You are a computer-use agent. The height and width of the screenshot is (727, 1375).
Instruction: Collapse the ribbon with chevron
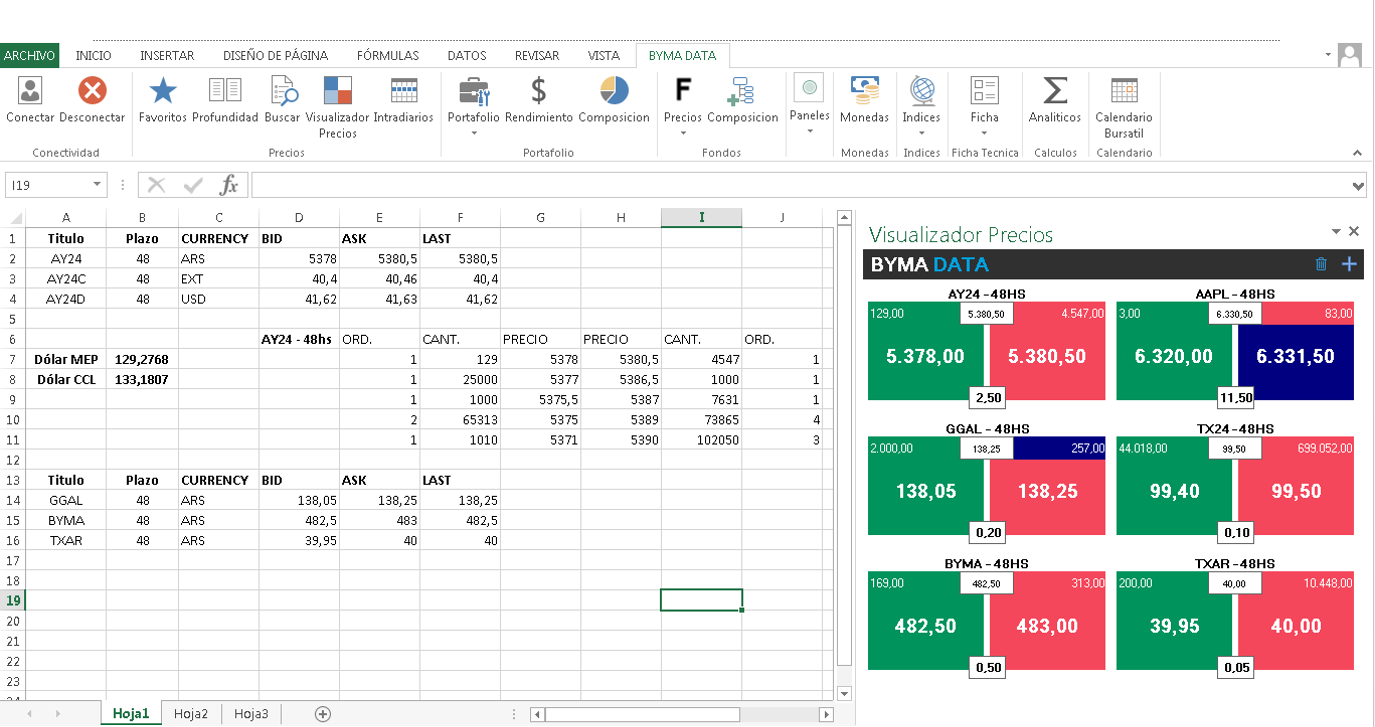[x=1357, y=153]
